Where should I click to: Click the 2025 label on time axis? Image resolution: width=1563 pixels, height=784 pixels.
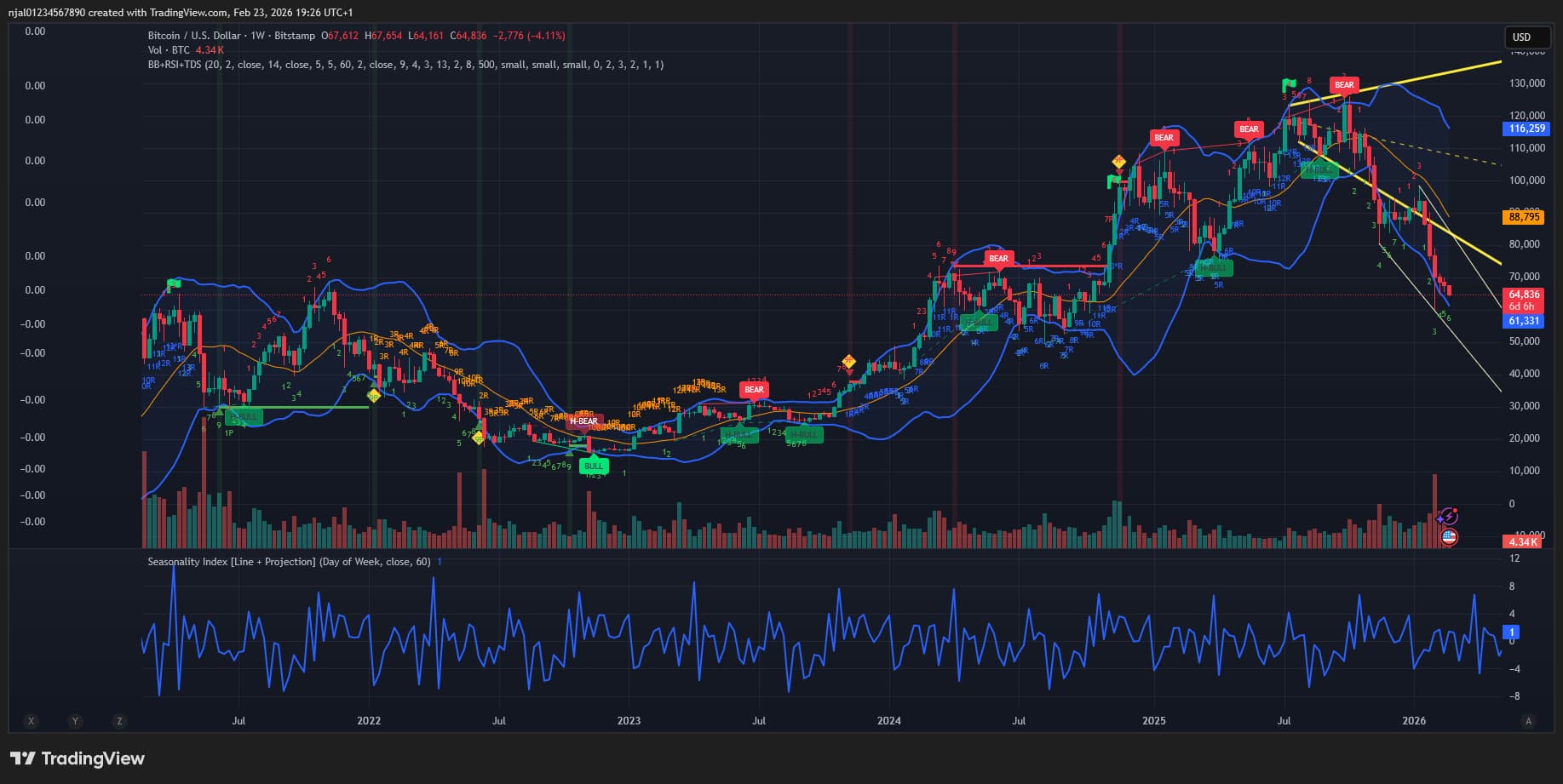tap(1154, 721)
